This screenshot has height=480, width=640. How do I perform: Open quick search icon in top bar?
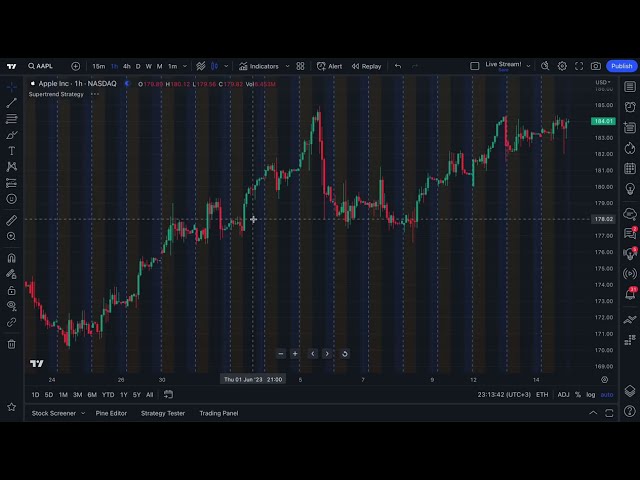tap(545, 66)
